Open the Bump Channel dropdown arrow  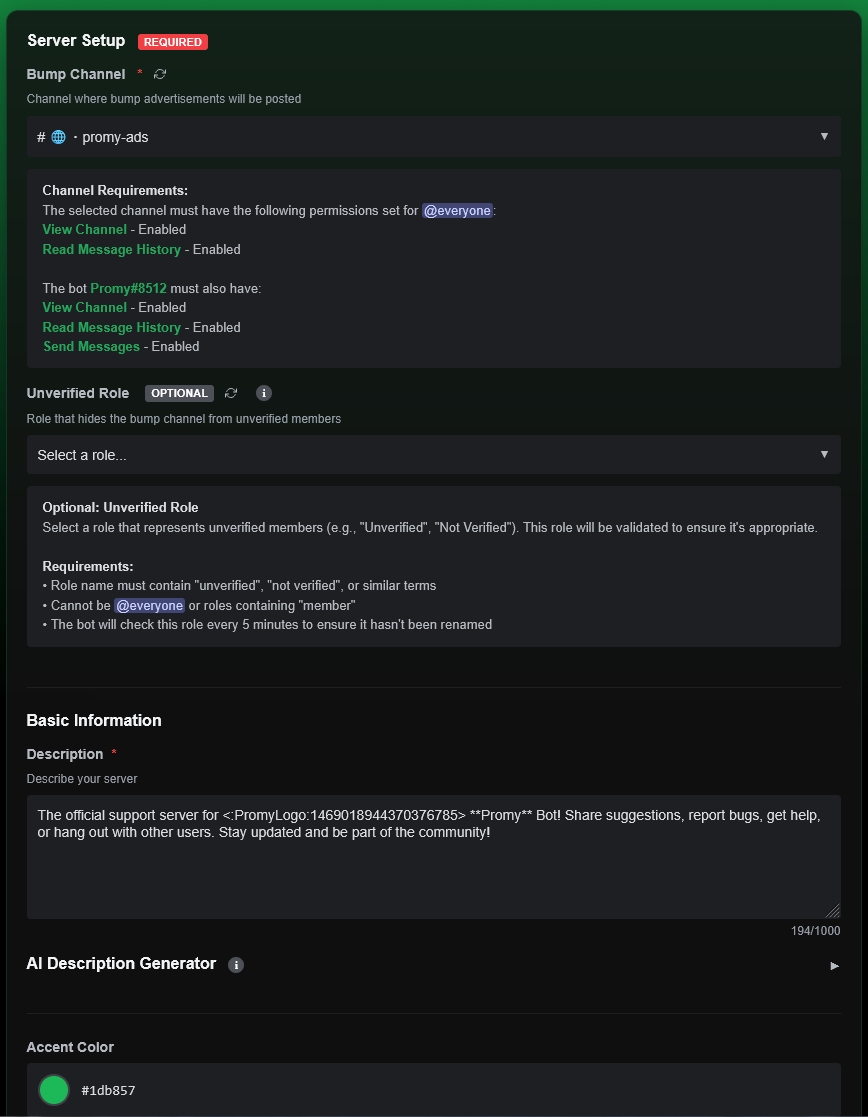tap(824, 137)
